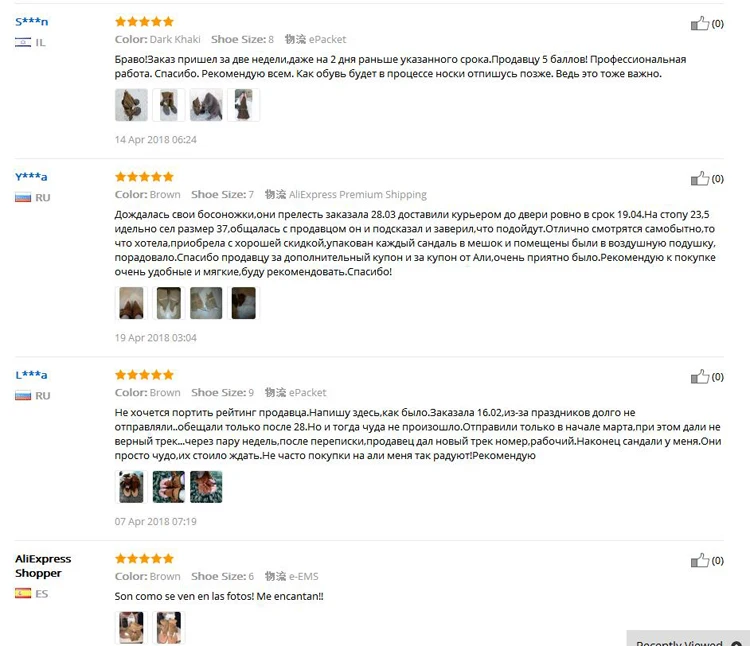This screenshot has height=646, width=750.
Task: Give thumbs-up to L***a's review
Action: [699, 376]
